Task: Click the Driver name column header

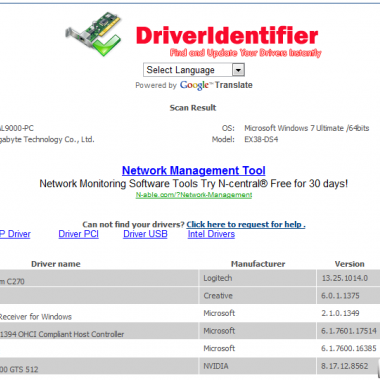Action: point(56,264)
